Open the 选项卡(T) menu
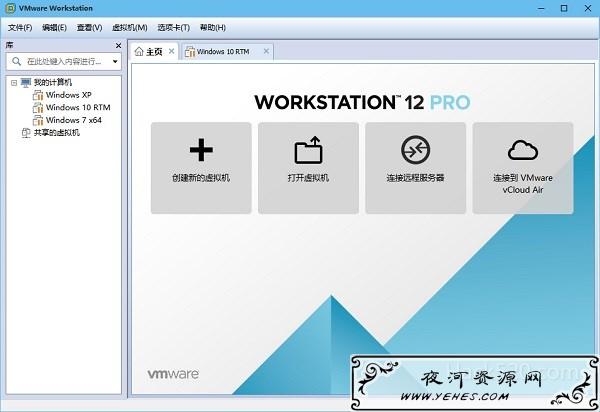 pyautogui.click(x=174, y=28)
